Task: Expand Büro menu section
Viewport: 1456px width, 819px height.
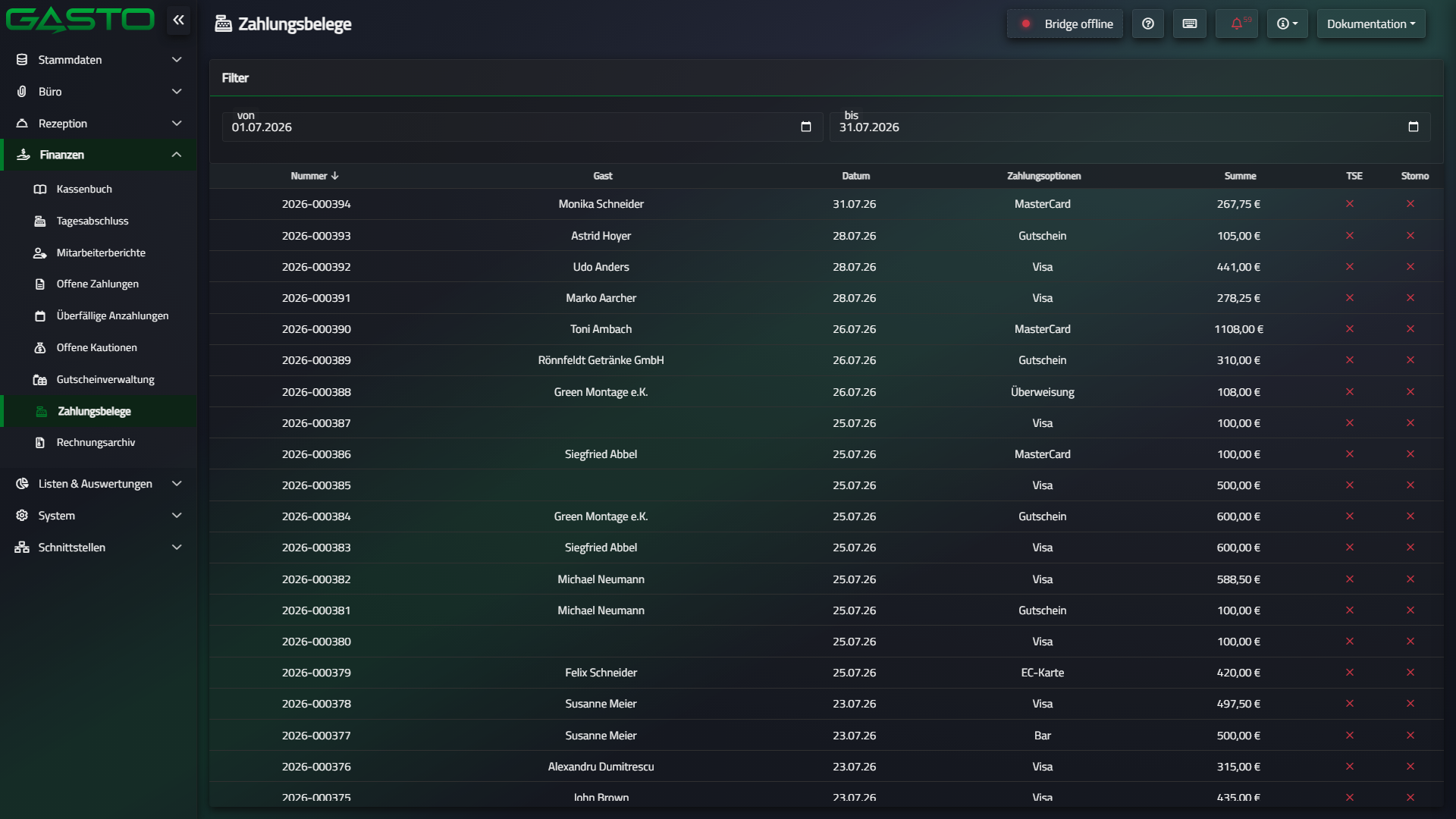Action: click(99, 92)
